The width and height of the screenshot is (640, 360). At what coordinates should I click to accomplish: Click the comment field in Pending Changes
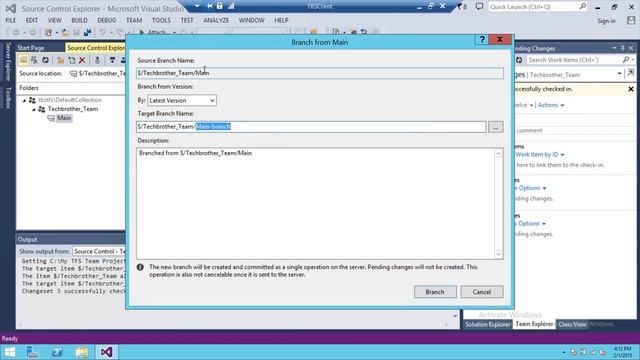tap(574, 131)
